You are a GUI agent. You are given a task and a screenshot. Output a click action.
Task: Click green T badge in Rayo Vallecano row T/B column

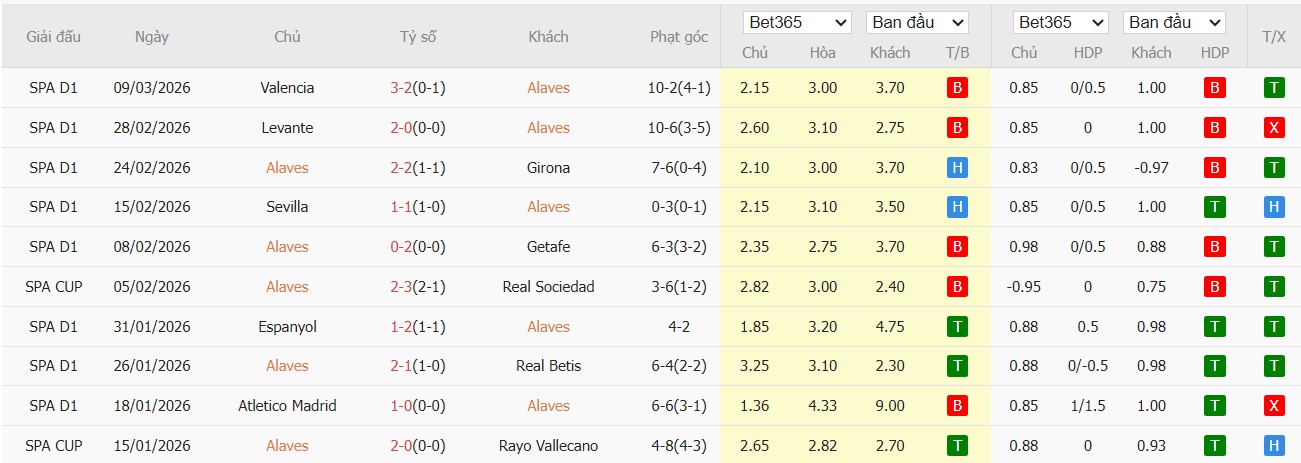click(957, 446)
